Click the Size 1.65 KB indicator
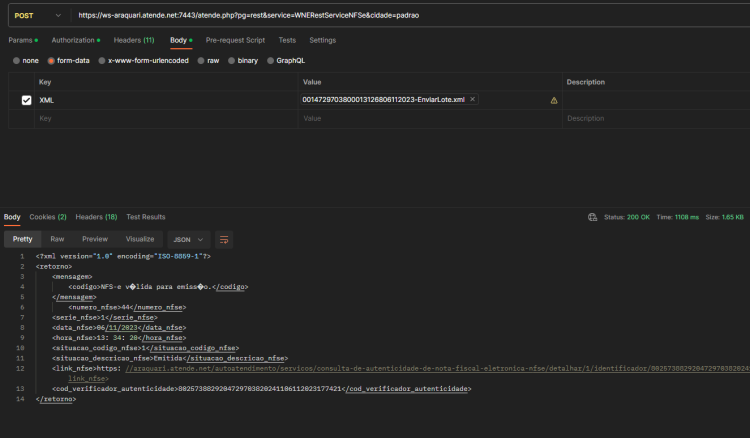750x438 pixels. click(x=725, y=217)
